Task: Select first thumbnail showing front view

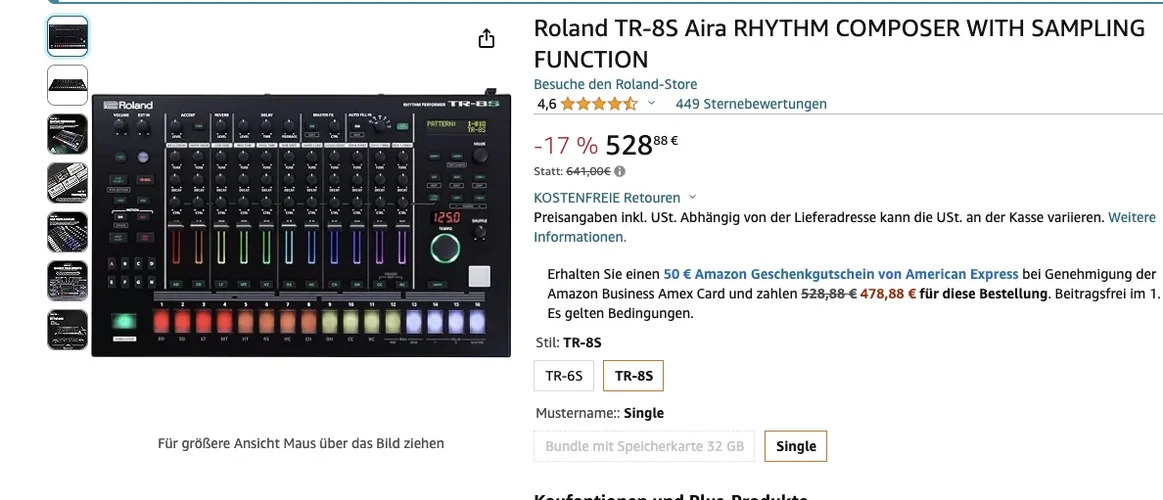Action: coord(67,36)
